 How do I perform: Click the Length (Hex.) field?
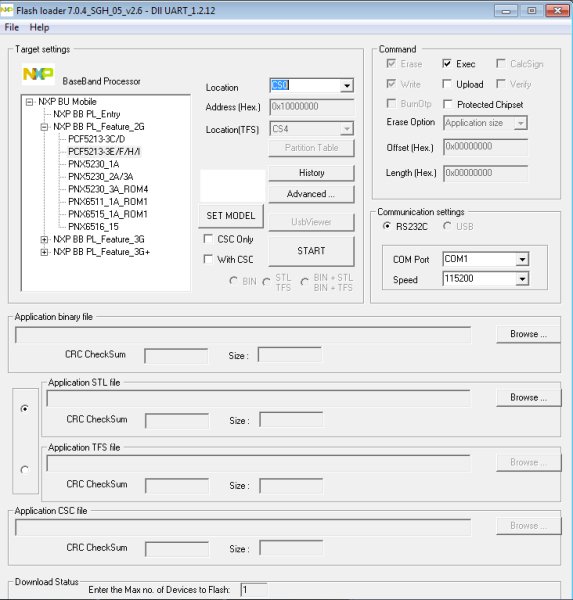tap(485, 173)
